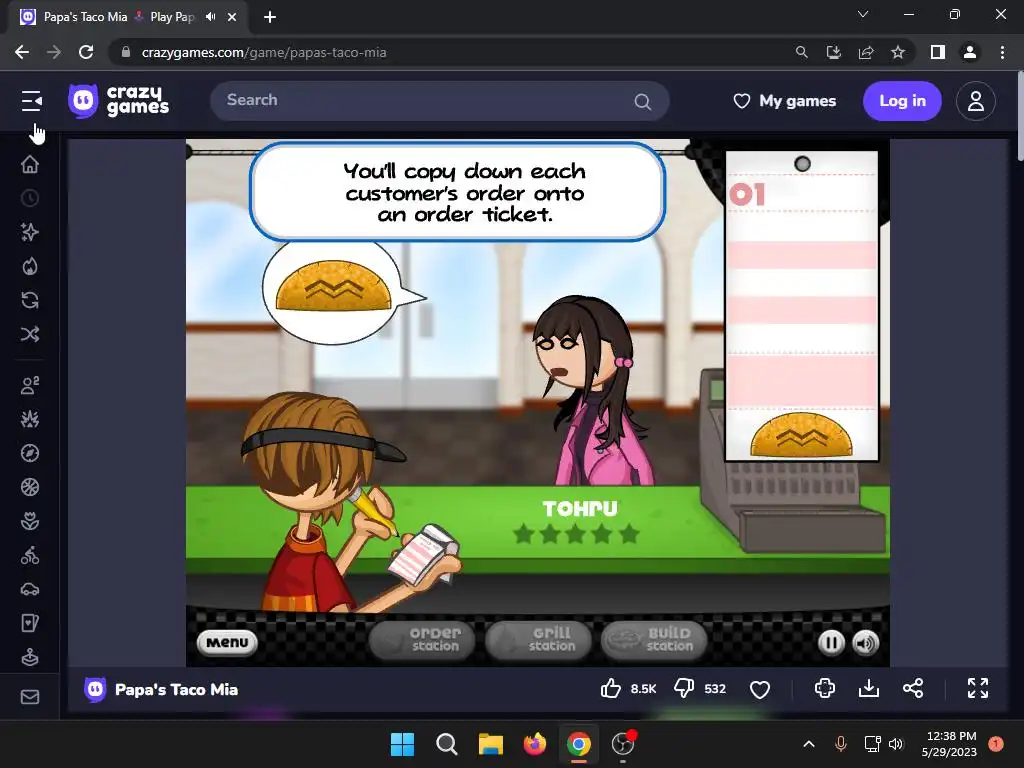Open My games link
The height and width of the screenshot is (768, 1024).
pyautogui.click(x=784, y=101)
